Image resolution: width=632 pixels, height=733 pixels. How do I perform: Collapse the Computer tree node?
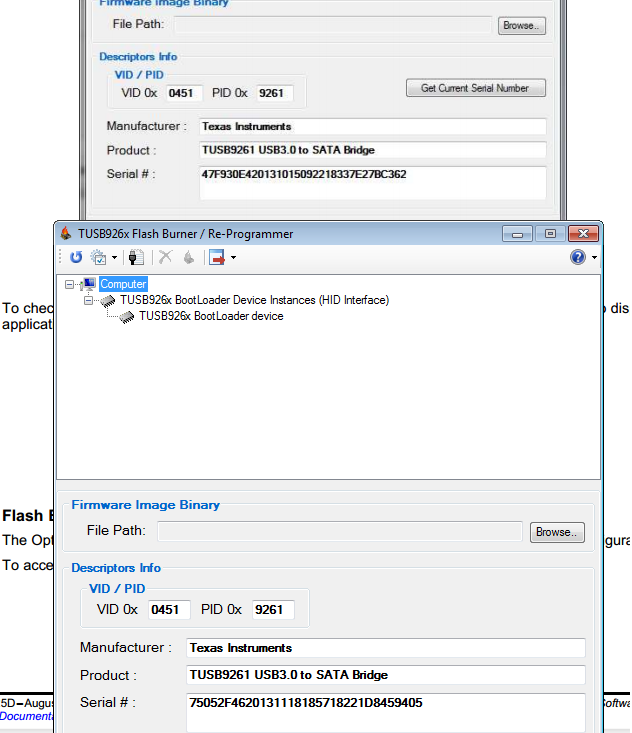coord(69,284)
